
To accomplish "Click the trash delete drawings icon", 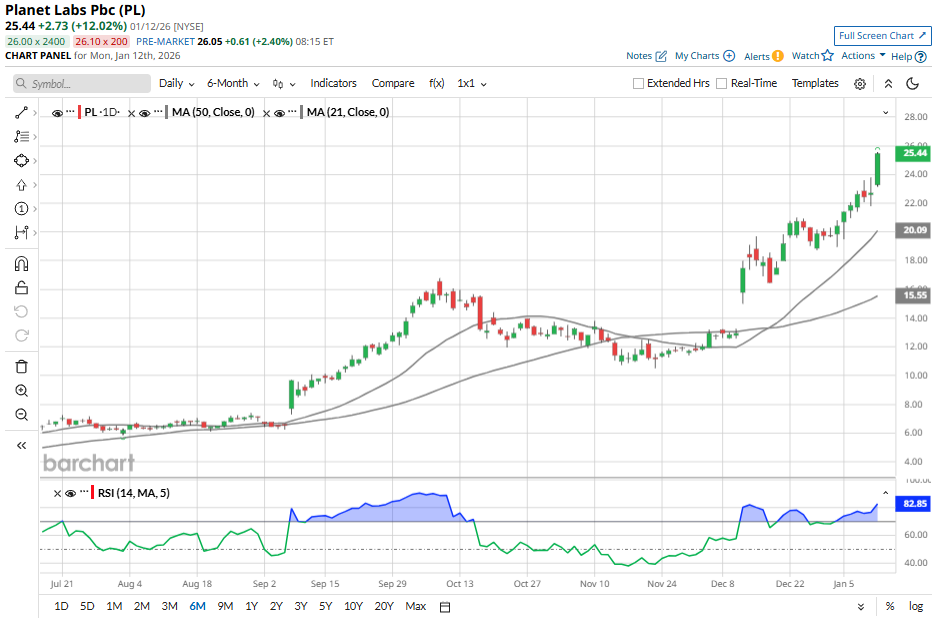I will [21, 367].
